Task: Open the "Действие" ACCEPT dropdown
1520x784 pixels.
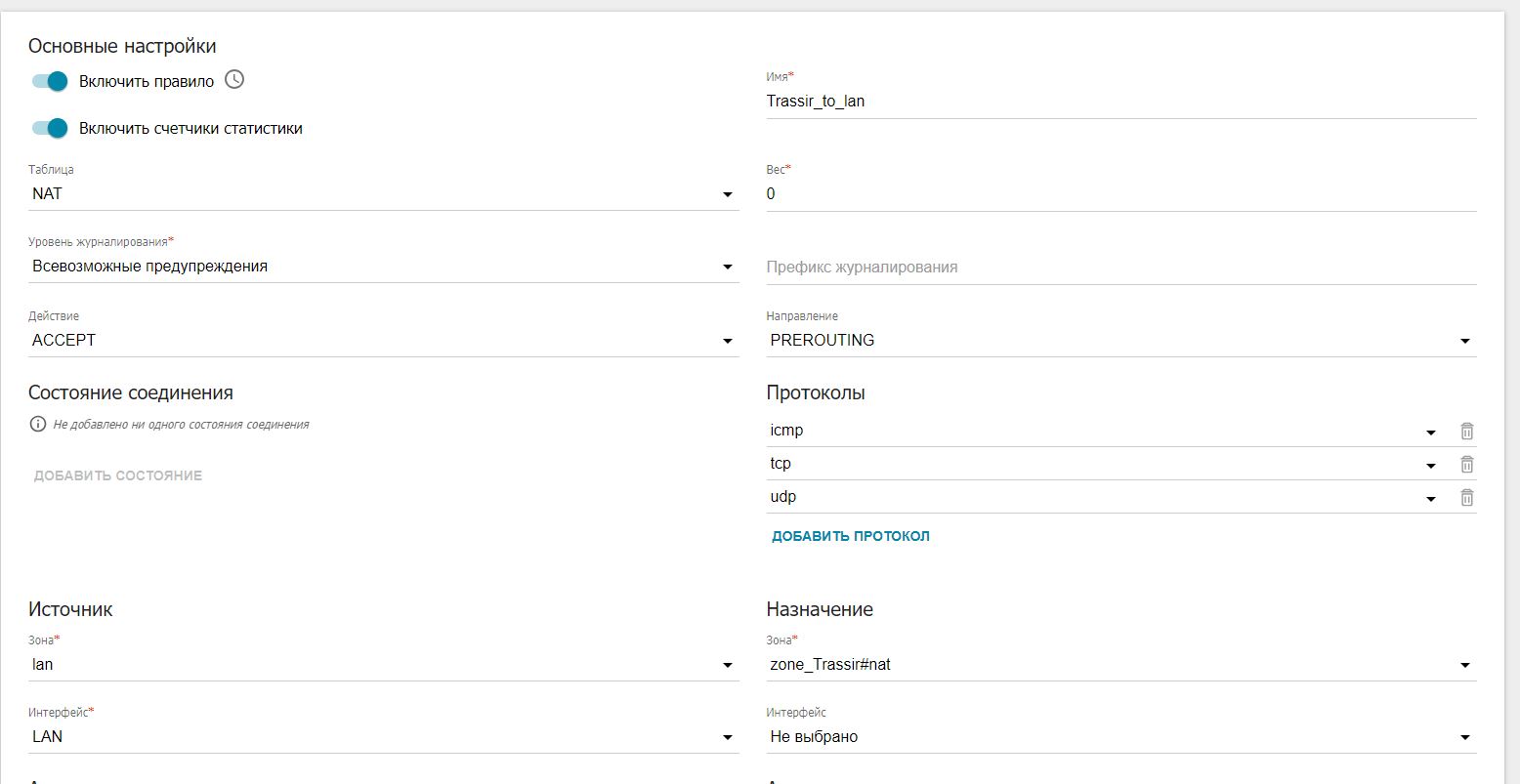Action: (383, 341)
